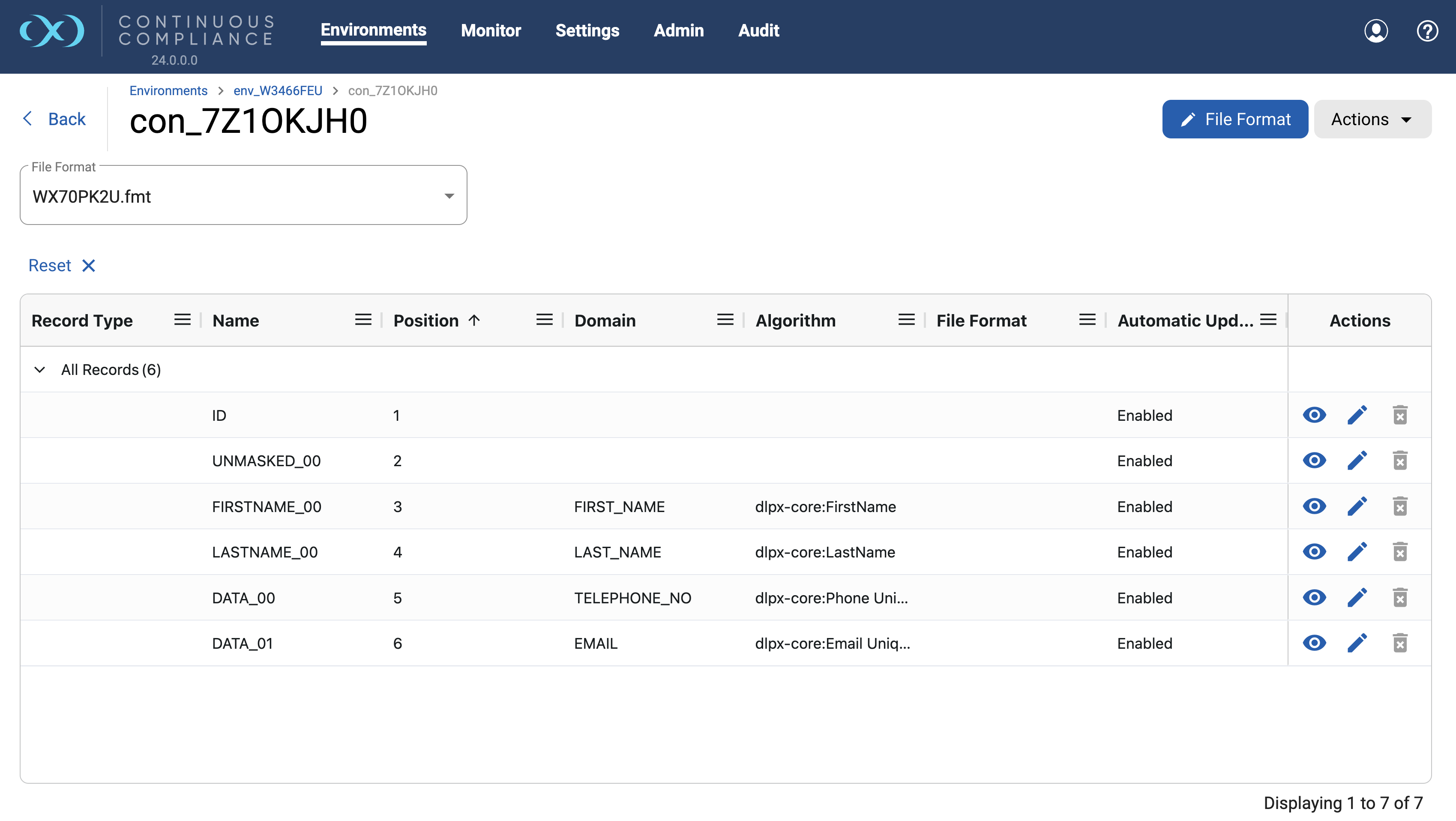Click the eye icon for the DATA_00 row
Image resolution: width=1456 pixels, height=821 pixels.
point(1314,597)
